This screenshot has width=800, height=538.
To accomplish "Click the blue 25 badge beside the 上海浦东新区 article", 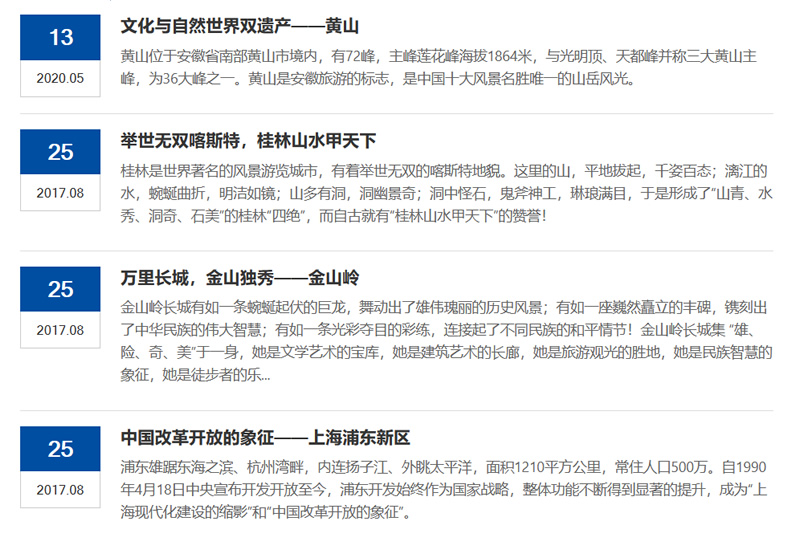I will [61, 449].
